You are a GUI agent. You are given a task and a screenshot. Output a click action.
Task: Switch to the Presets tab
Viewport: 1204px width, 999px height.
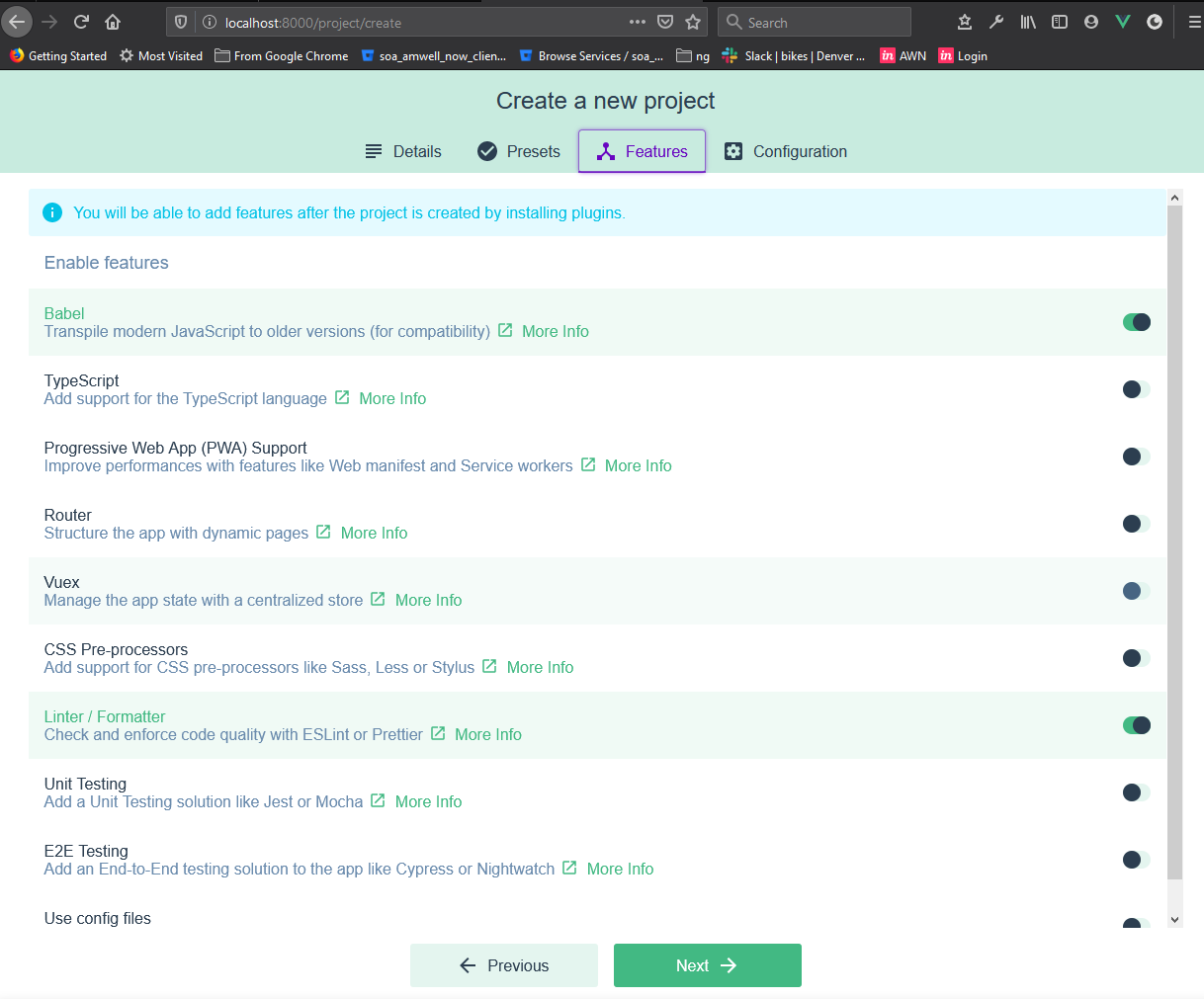pyautogui.click(x=519, y=151)
